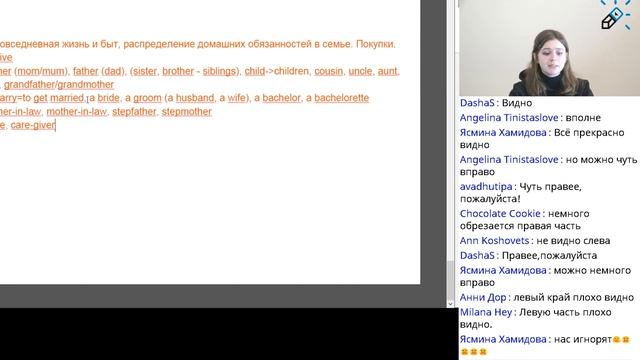The width and height of the screenshot is (640, 360).
Task: Click the chat message 'левый край плохо видно'
Action: pyautogui.click(x=573, y=298)
